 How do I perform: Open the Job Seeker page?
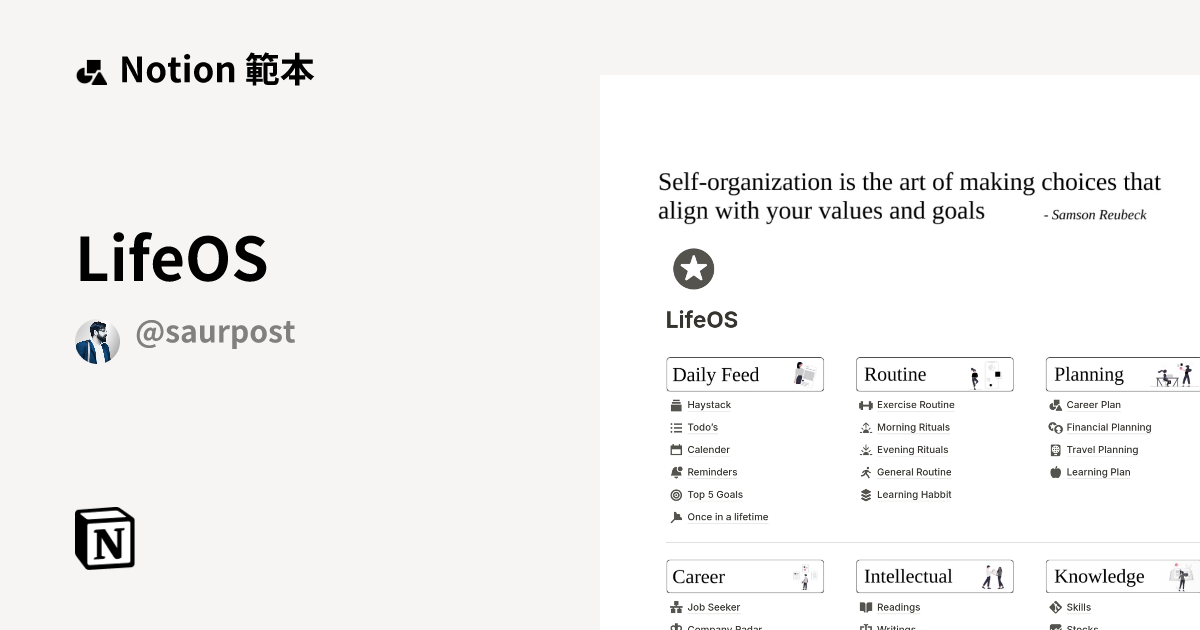point(714,607)
